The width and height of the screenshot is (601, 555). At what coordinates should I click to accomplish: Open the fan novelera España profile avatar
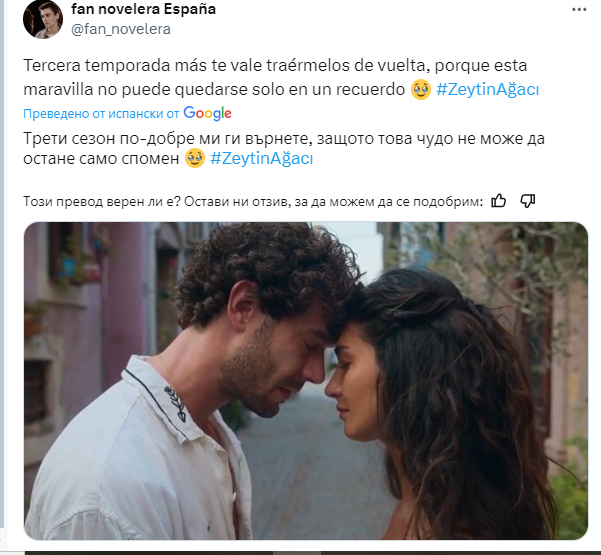[x=43, y=19]
